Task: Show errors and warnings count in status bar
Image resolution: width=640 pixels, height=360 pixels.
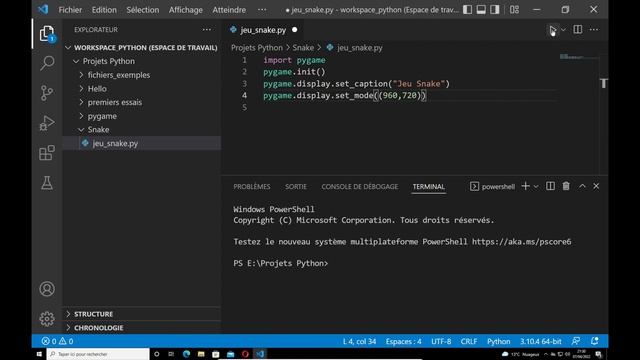Action: coord(57,341)
